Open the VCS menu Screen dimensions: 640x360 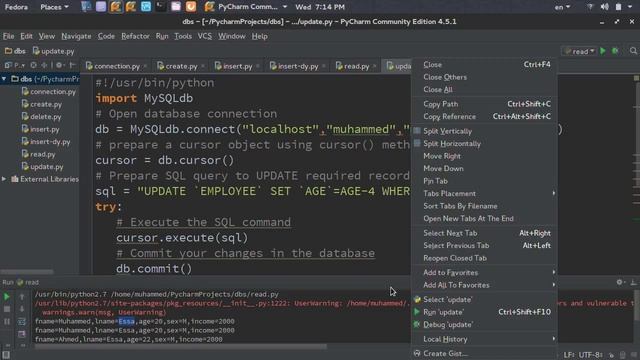(x=204, y=36)
